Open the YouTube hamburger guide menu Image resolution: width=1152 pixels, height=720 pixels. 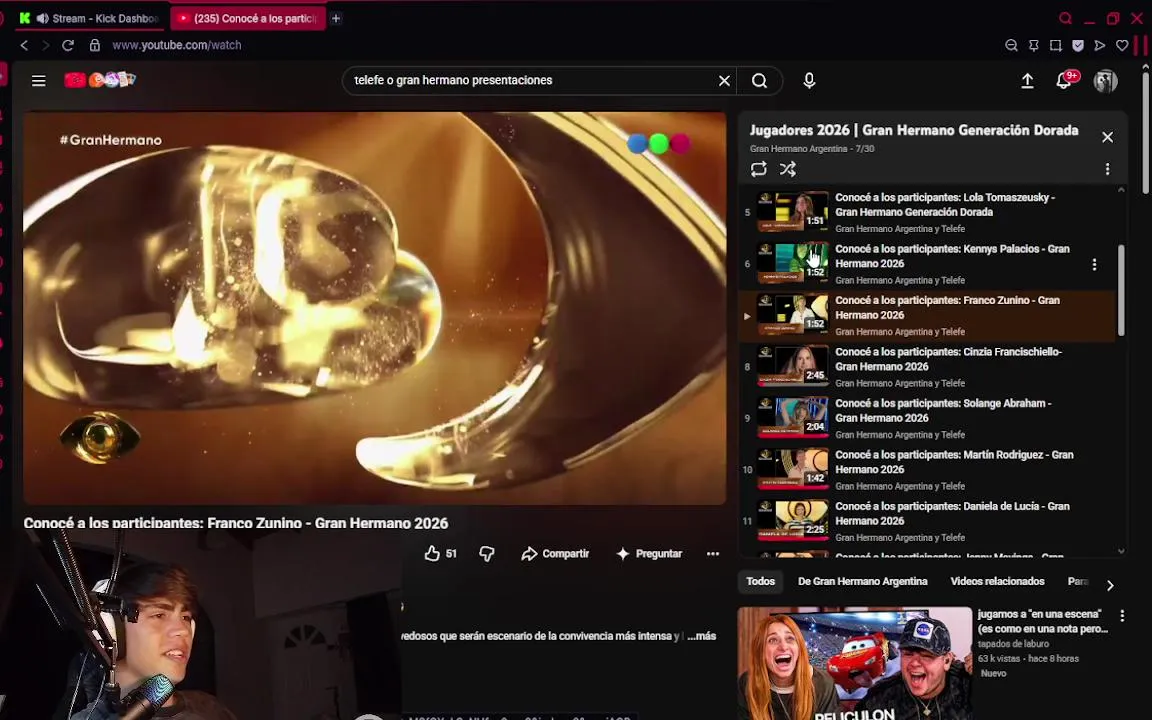click(39, 81)
